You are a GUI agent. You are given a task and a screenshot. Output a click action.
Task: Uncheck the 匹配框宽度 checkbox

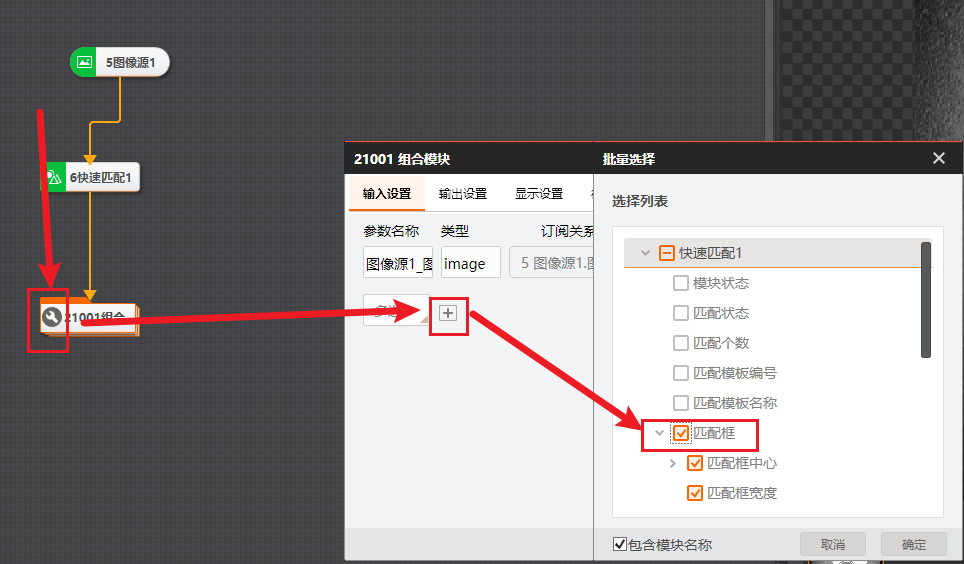click(695, 493)
